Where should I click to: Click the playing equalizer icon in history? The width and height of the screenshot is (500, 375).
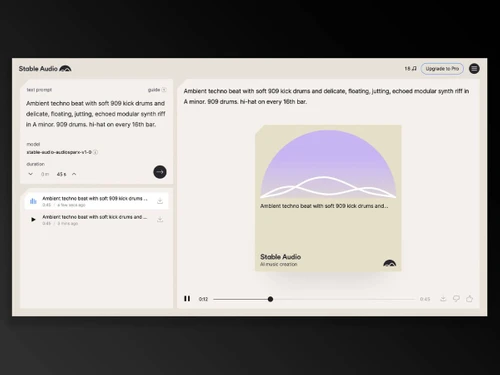pos(33,201)
